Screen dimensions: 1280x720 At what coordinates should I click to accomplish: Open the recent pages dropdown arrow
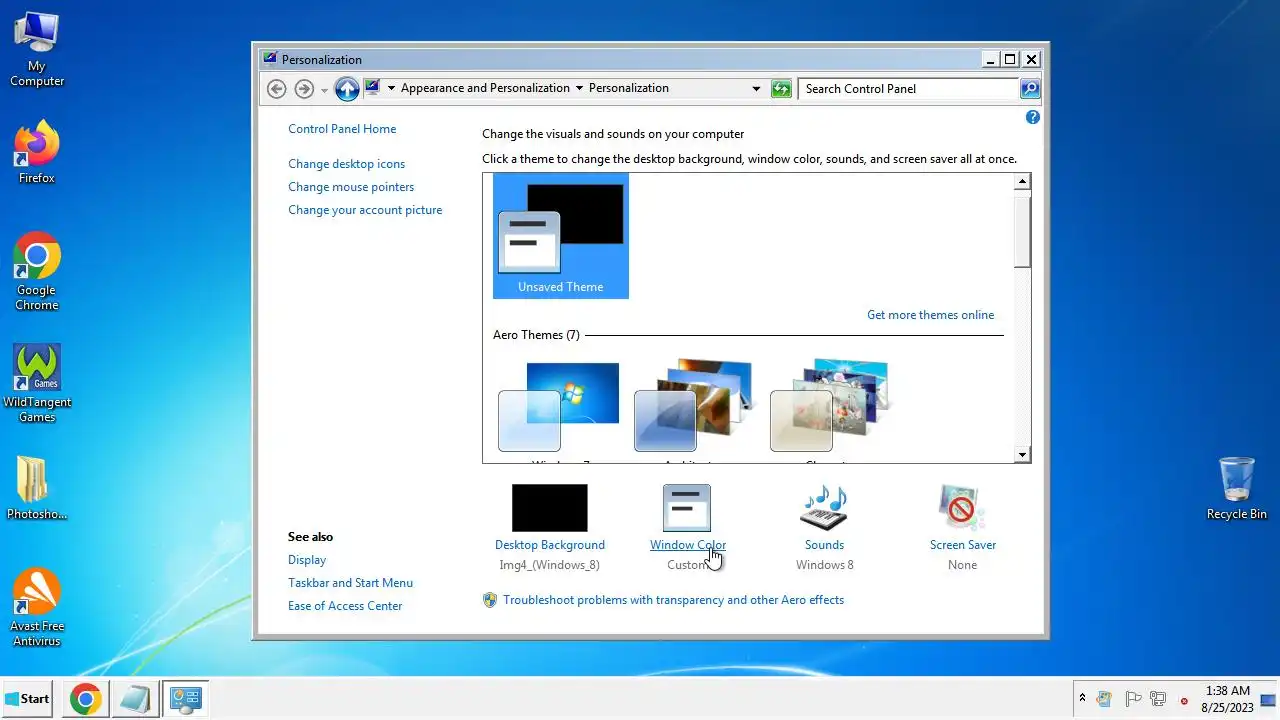[324, 90]
